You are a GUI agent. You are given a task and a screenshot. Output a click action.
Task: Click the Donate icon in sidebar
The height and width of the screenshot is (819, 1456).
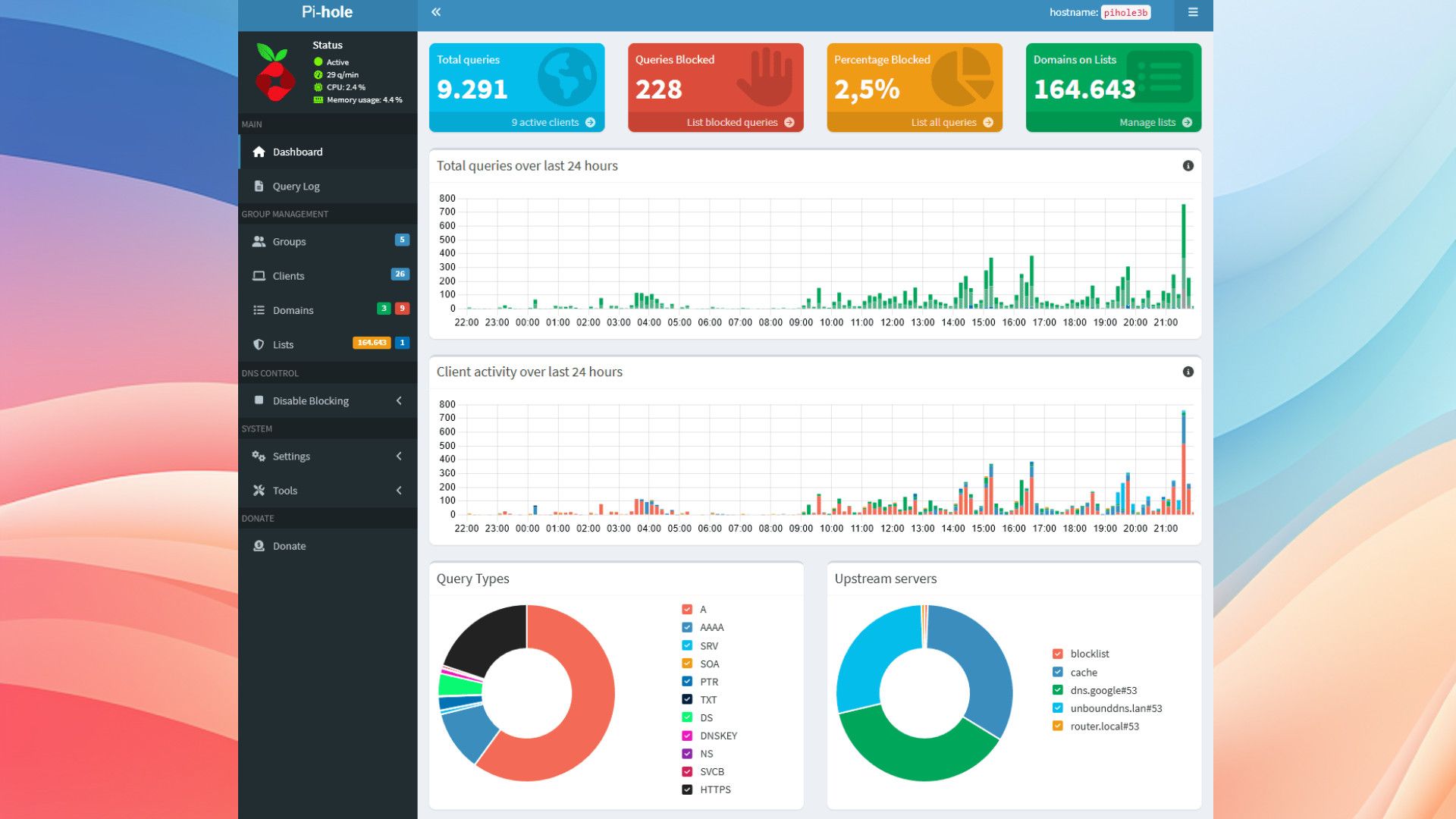[x=259, y=546]
